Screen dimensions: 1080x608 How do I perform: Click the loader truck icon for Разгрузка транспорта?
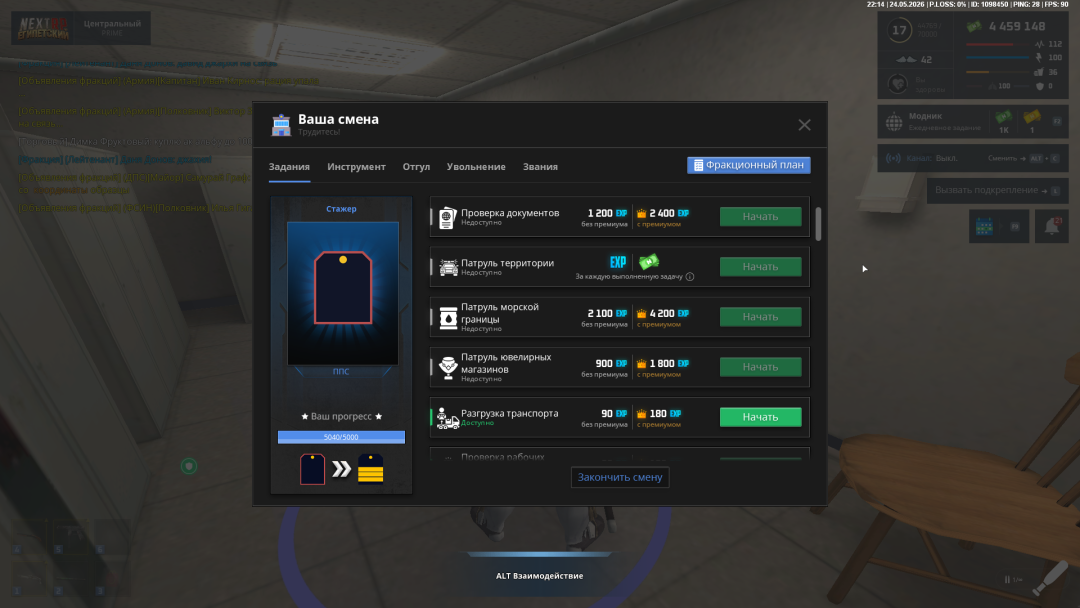(448, 418)
